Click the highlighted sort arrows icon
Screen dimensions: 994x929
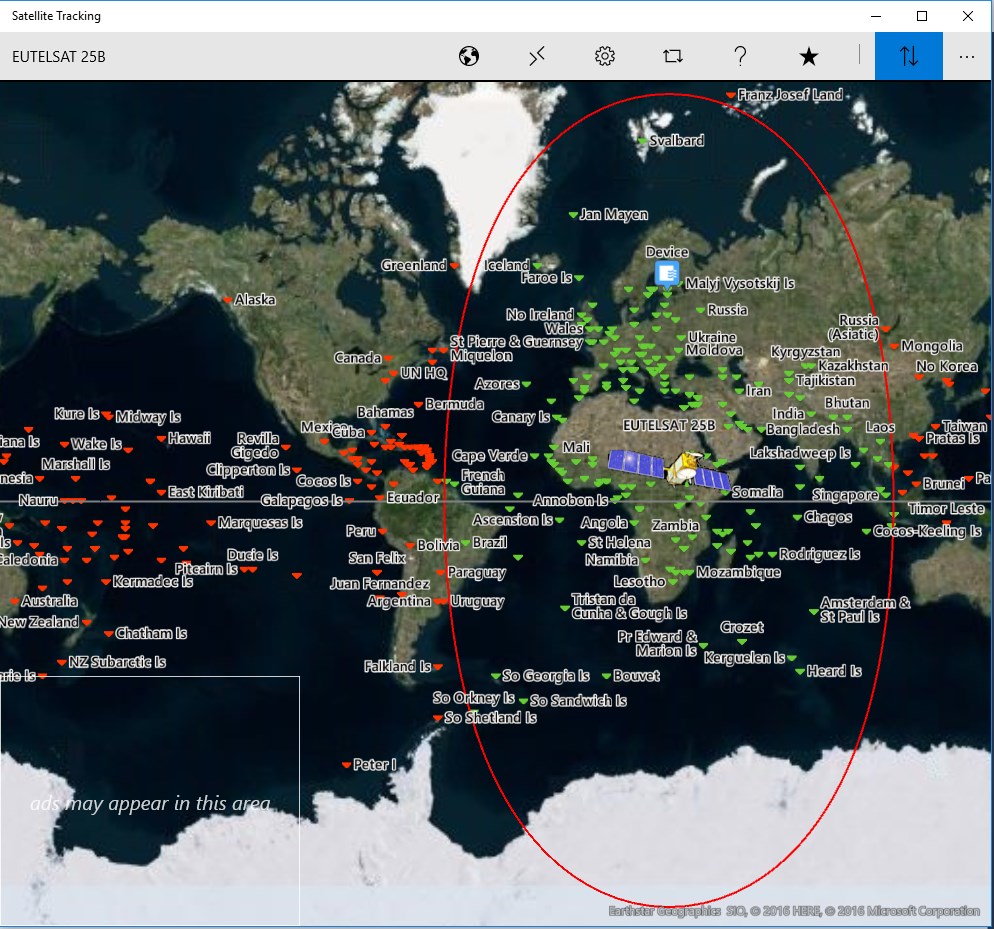(x=908, y=57)
